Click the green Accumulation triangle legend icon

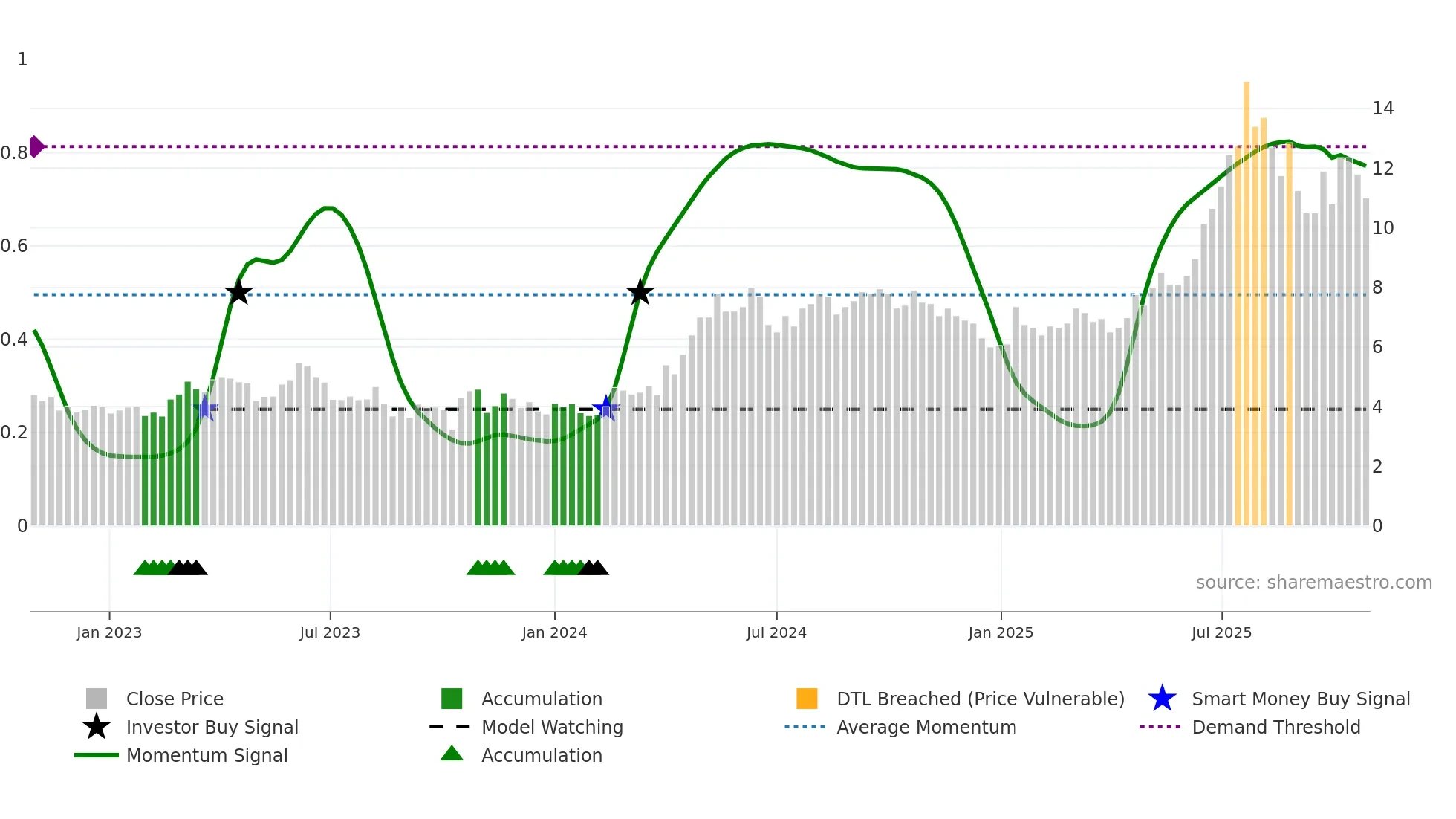(x=452, y=754)
